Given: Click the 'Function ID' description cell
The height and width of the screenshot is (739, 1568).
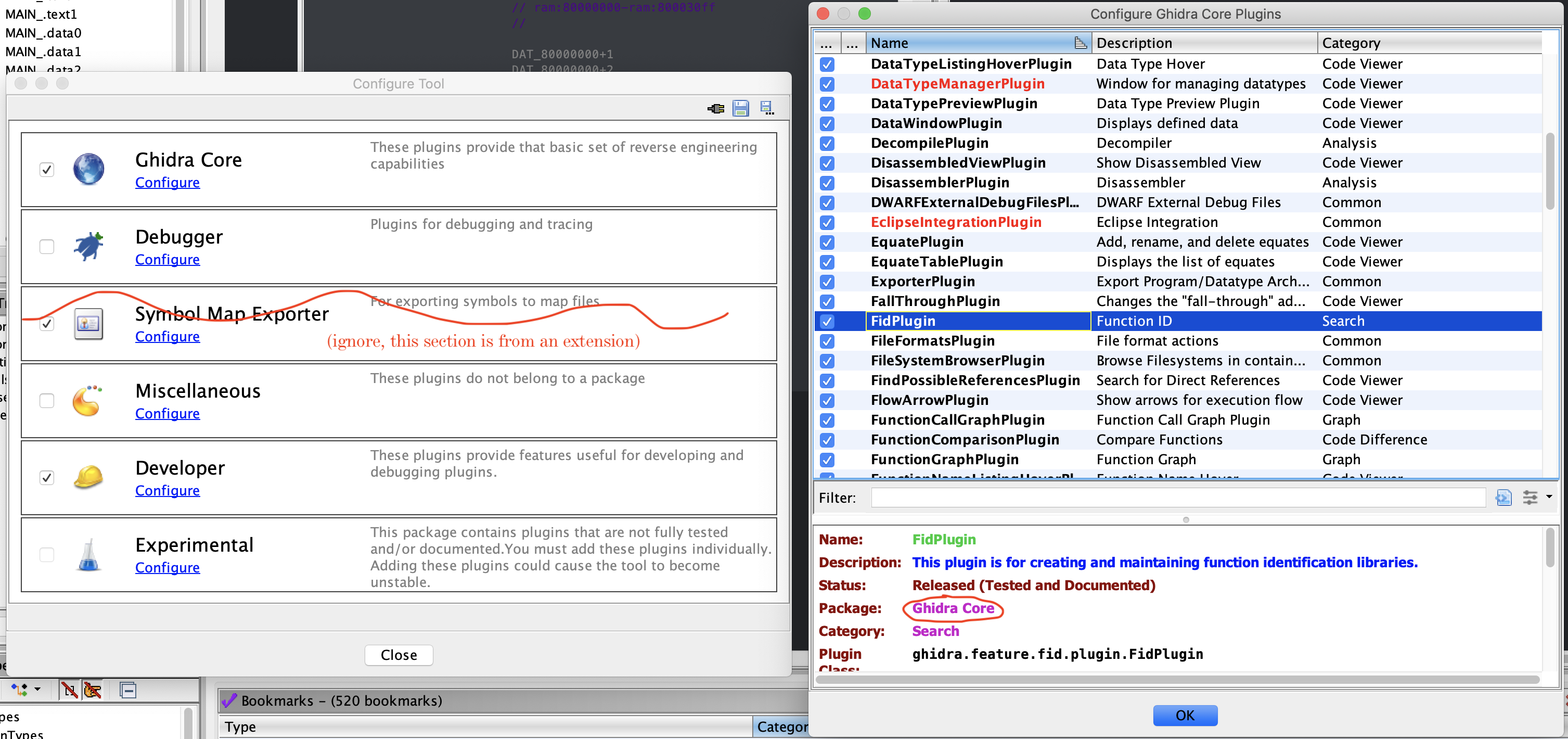Looking at the screenshot, I should [x=1204, y=322].
